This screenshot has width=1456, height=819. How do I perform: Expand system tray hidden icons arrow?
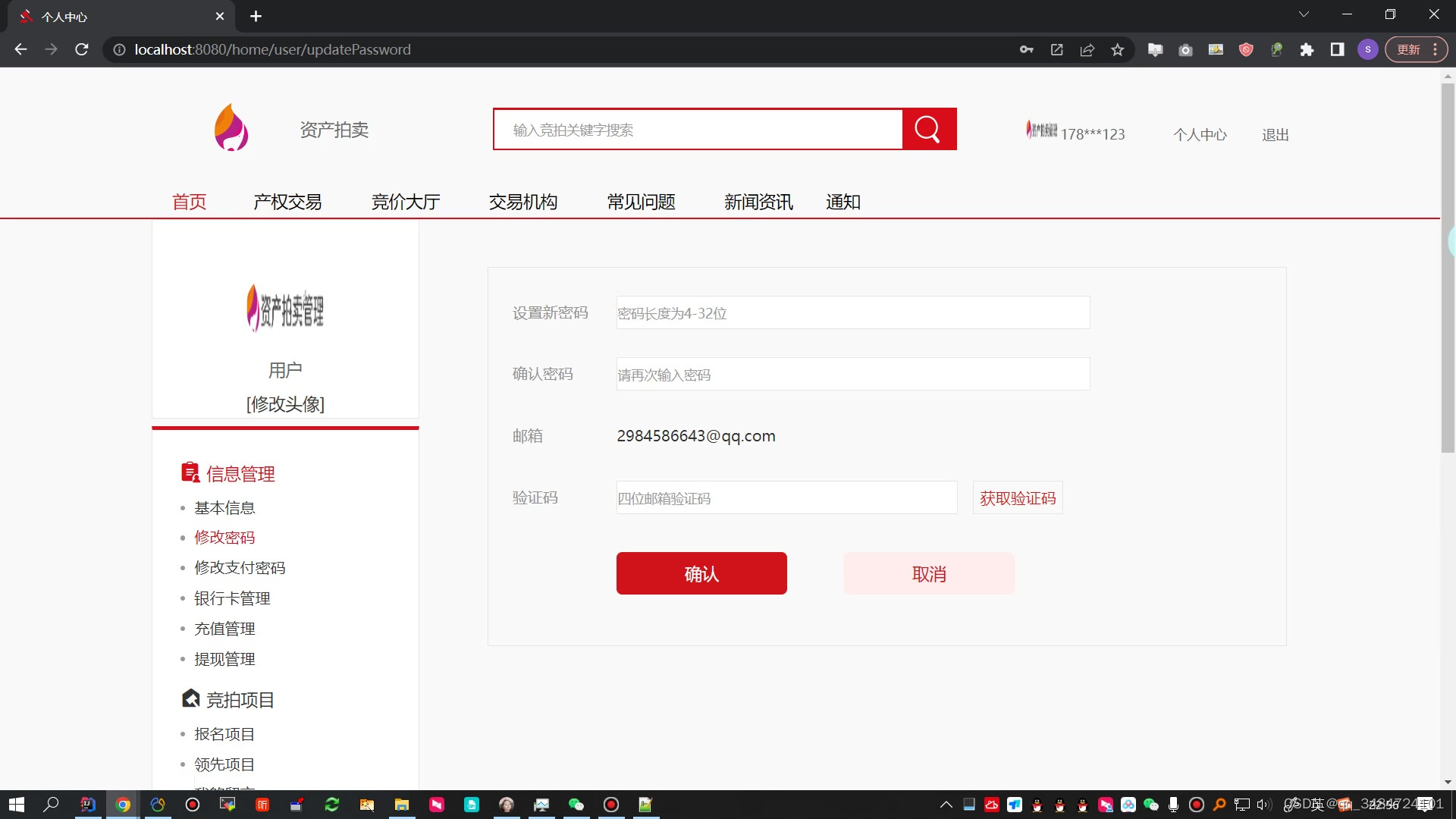(x=946, y=805)
